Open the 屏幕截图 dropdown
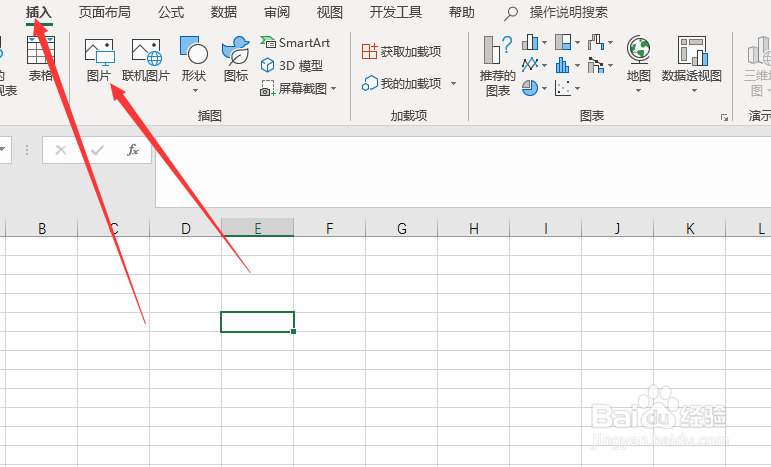 [x=298, y=88]
